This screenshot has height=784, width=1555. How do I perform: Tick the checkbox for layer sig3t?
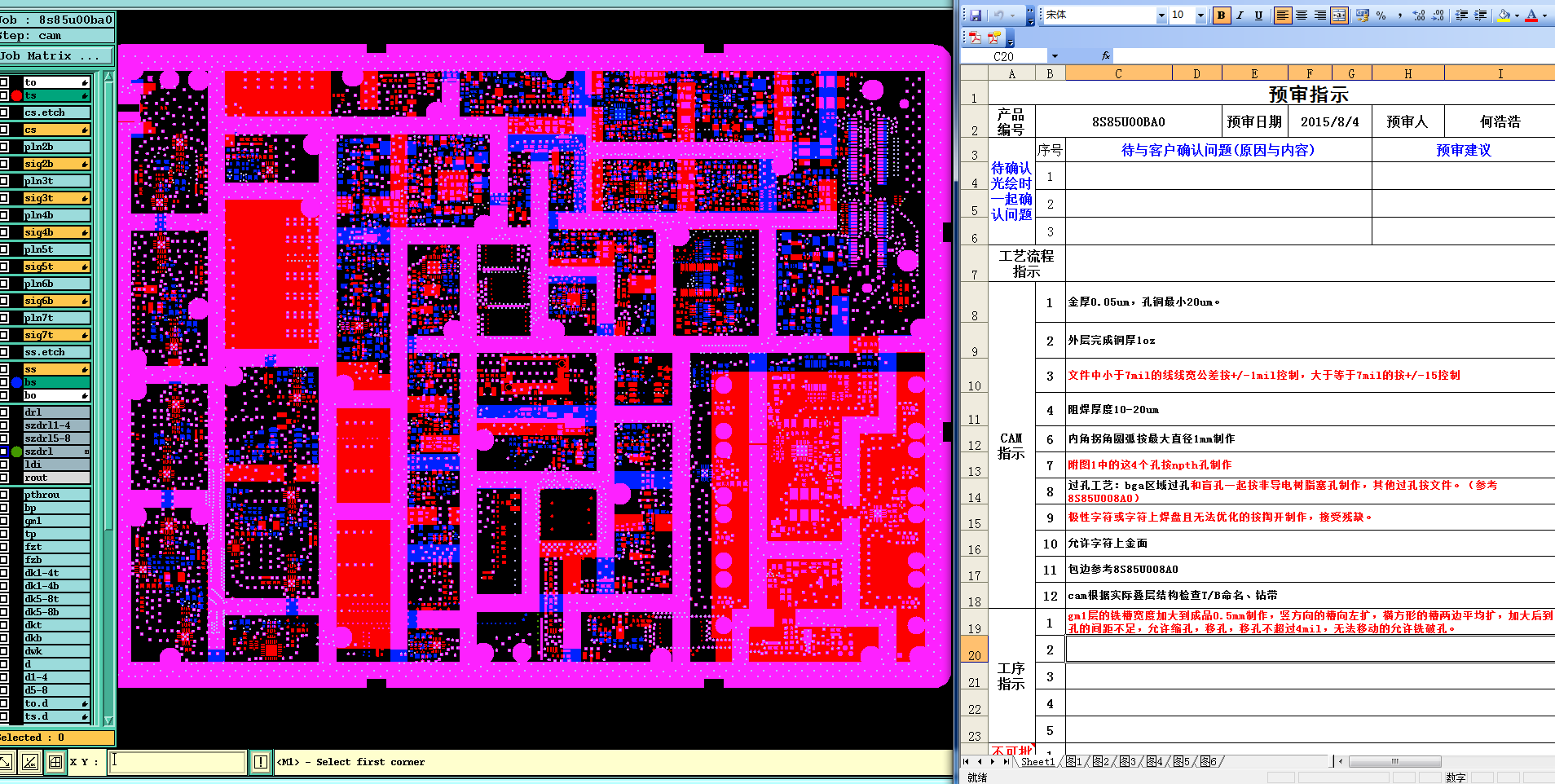coord(4,198)
